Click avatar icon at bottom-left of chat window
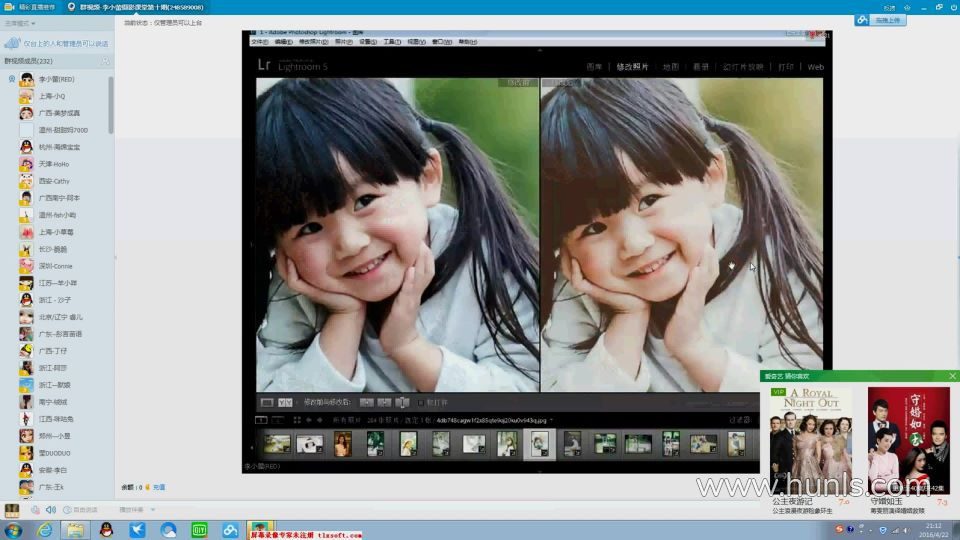This screenshot has width=960, height=540. [12, 510]
